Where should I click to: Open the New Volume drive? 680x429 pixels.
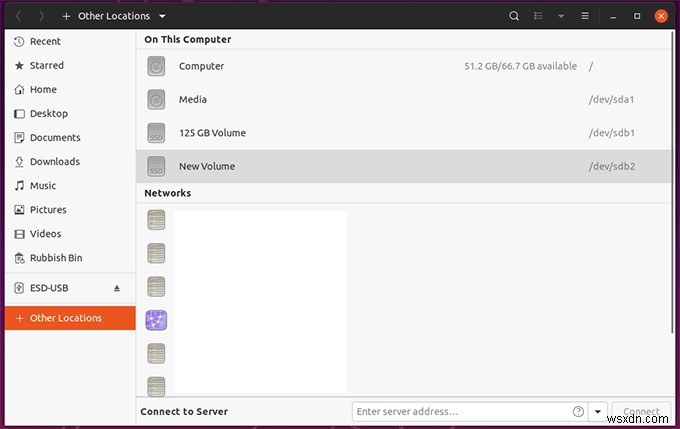[403, 167]
